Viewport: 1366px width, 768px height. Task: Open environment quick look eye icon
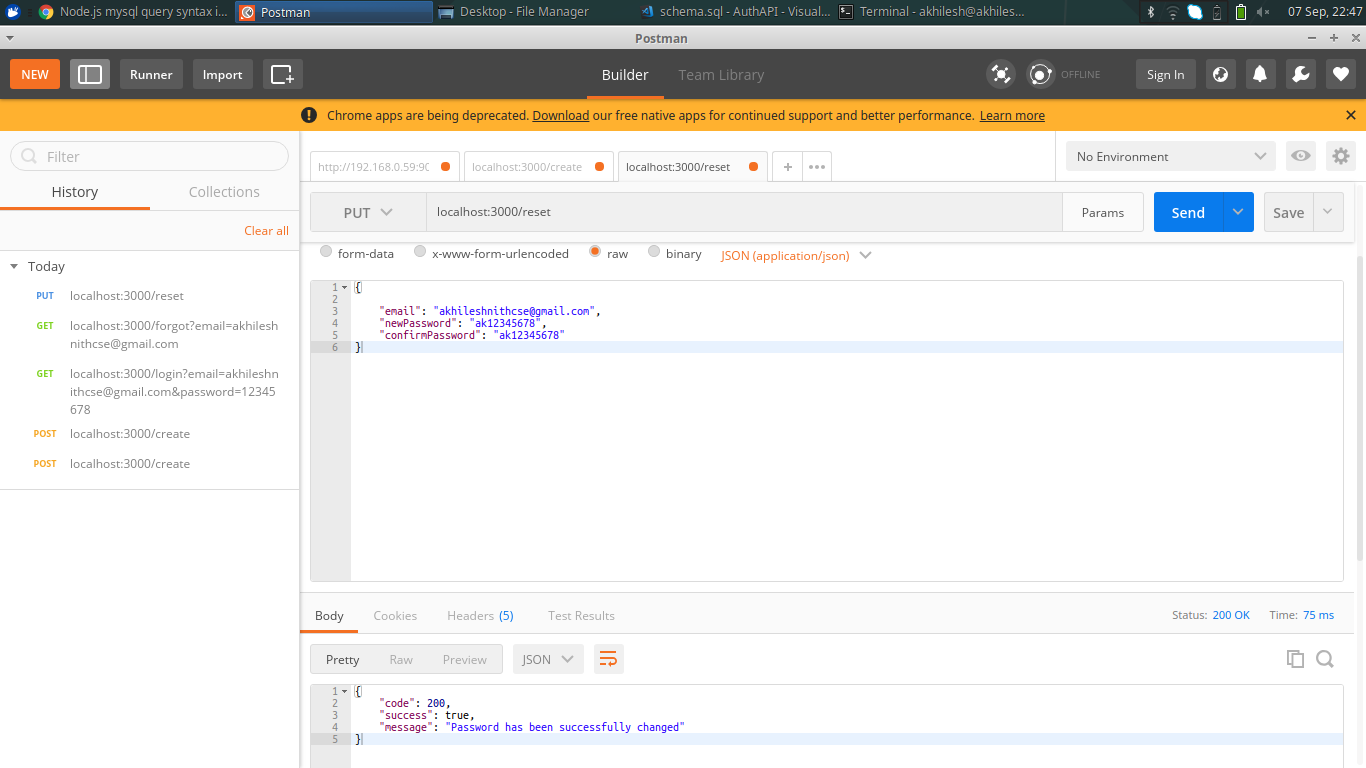(1300, 156)
